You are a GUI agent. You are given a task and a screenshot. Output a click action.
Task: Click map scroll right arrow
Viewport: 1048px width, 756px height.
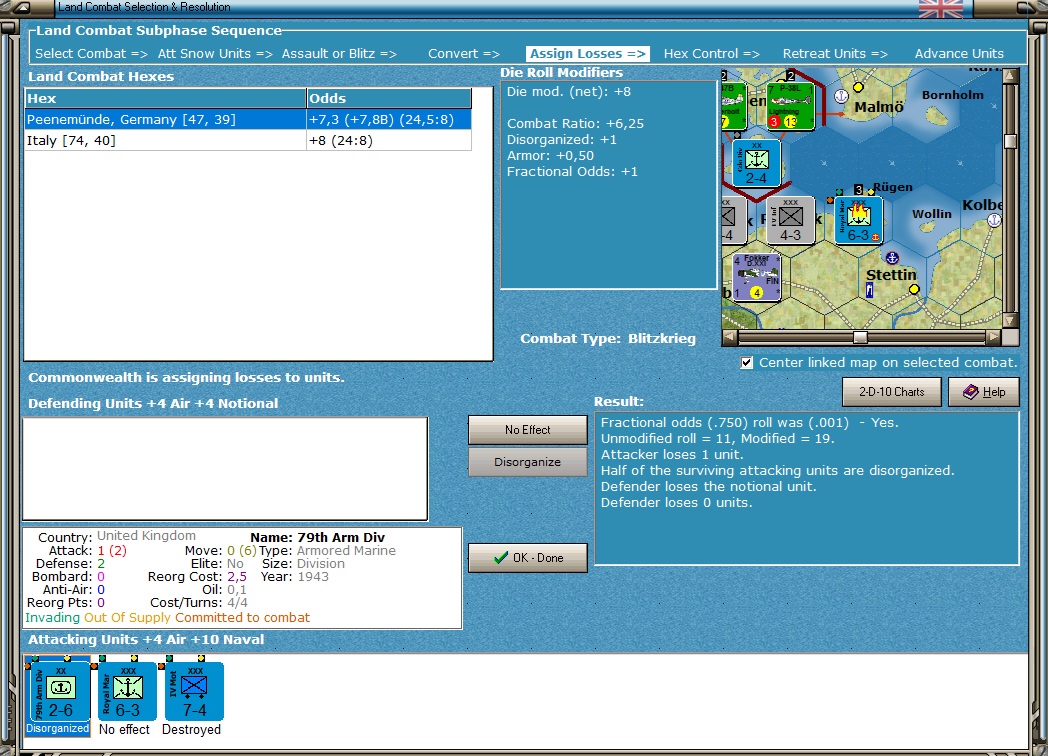click(994, 337)
